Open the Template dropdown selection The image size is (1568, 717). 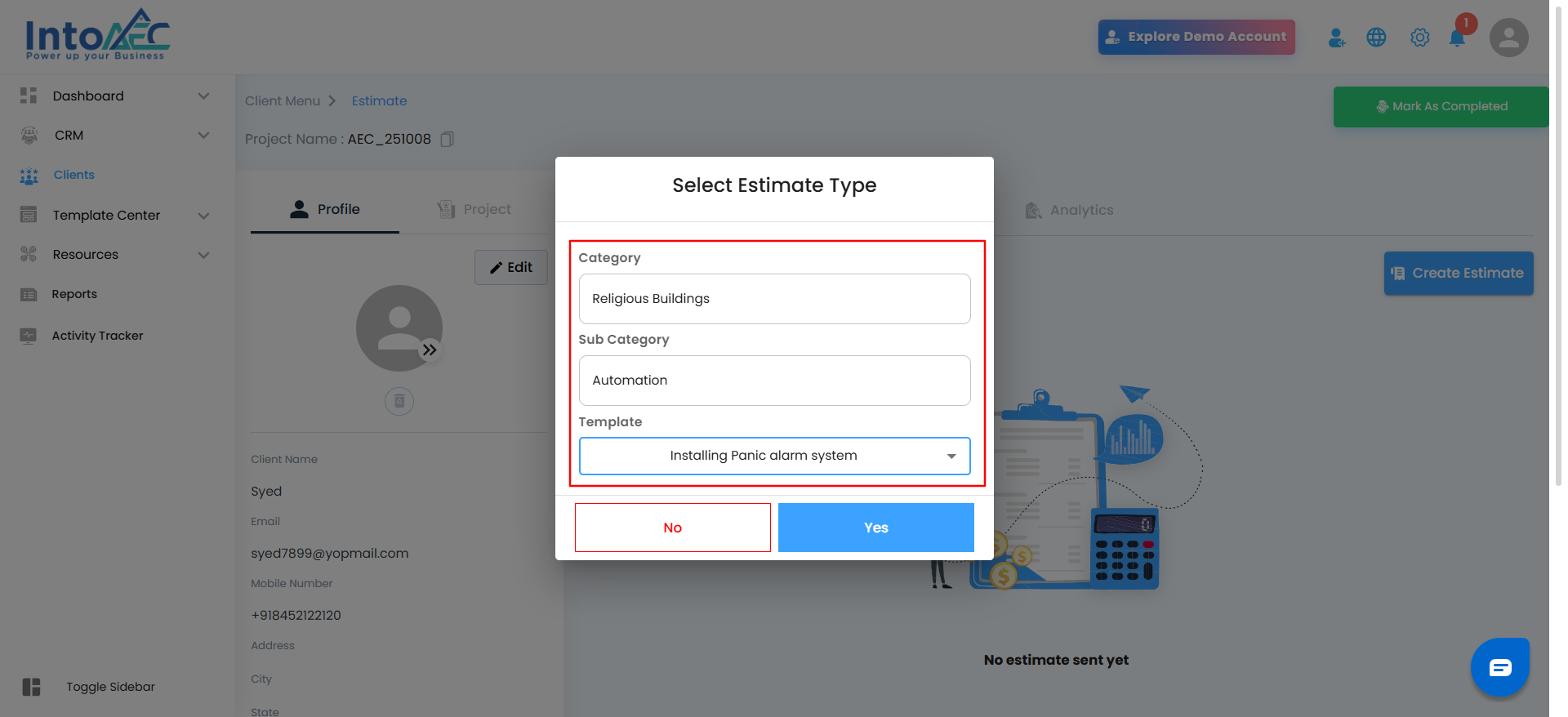[x=774, y=456]
